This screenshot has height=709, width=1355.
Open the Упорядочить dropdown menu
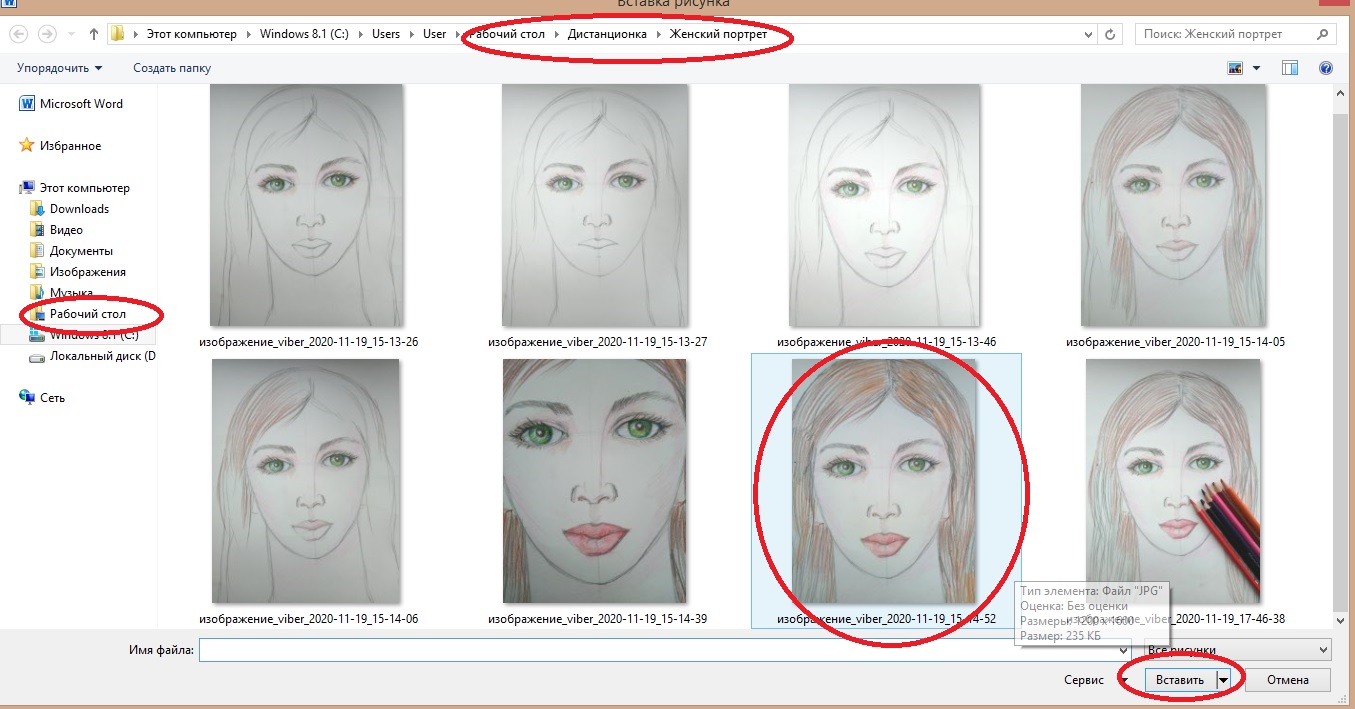(59, 68)
